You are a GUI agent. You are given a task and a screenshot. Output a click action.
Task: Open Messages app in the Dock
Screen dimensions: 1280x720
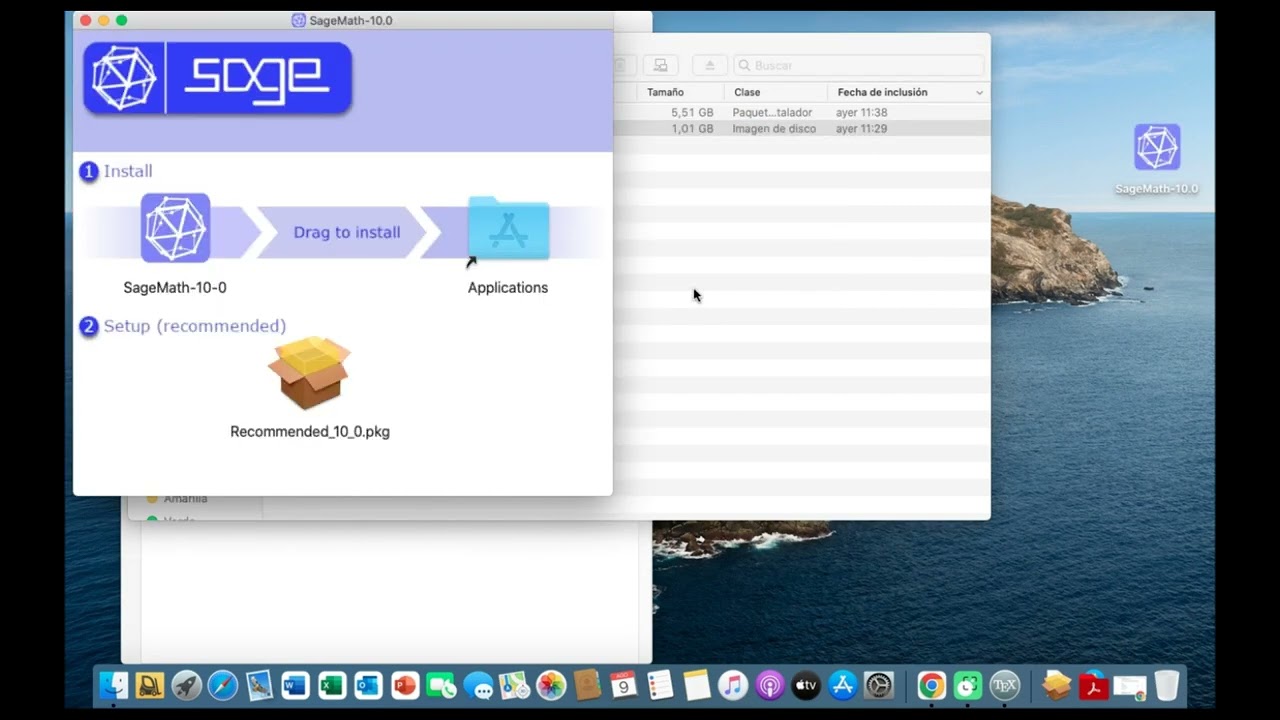(x=478, y=686)
